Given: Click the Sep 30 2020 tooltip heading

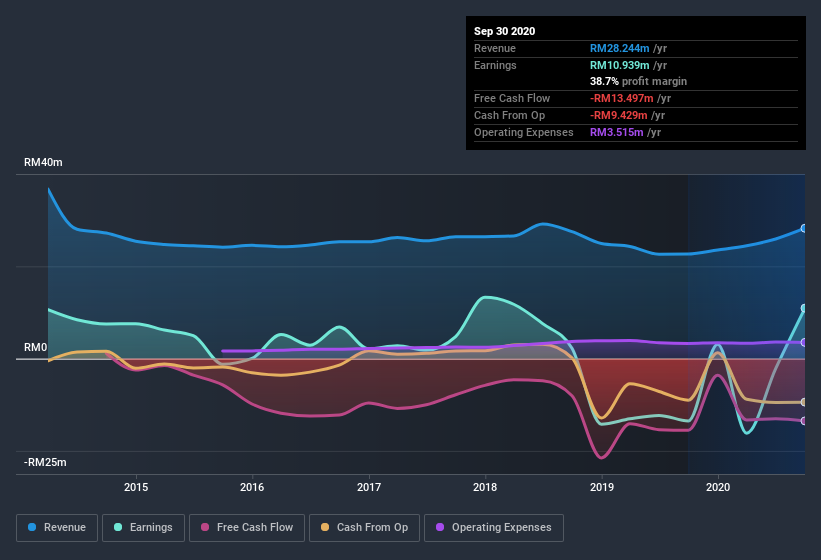Looking at the screenshot, I should pyautogui.click(x=504, y=31).
